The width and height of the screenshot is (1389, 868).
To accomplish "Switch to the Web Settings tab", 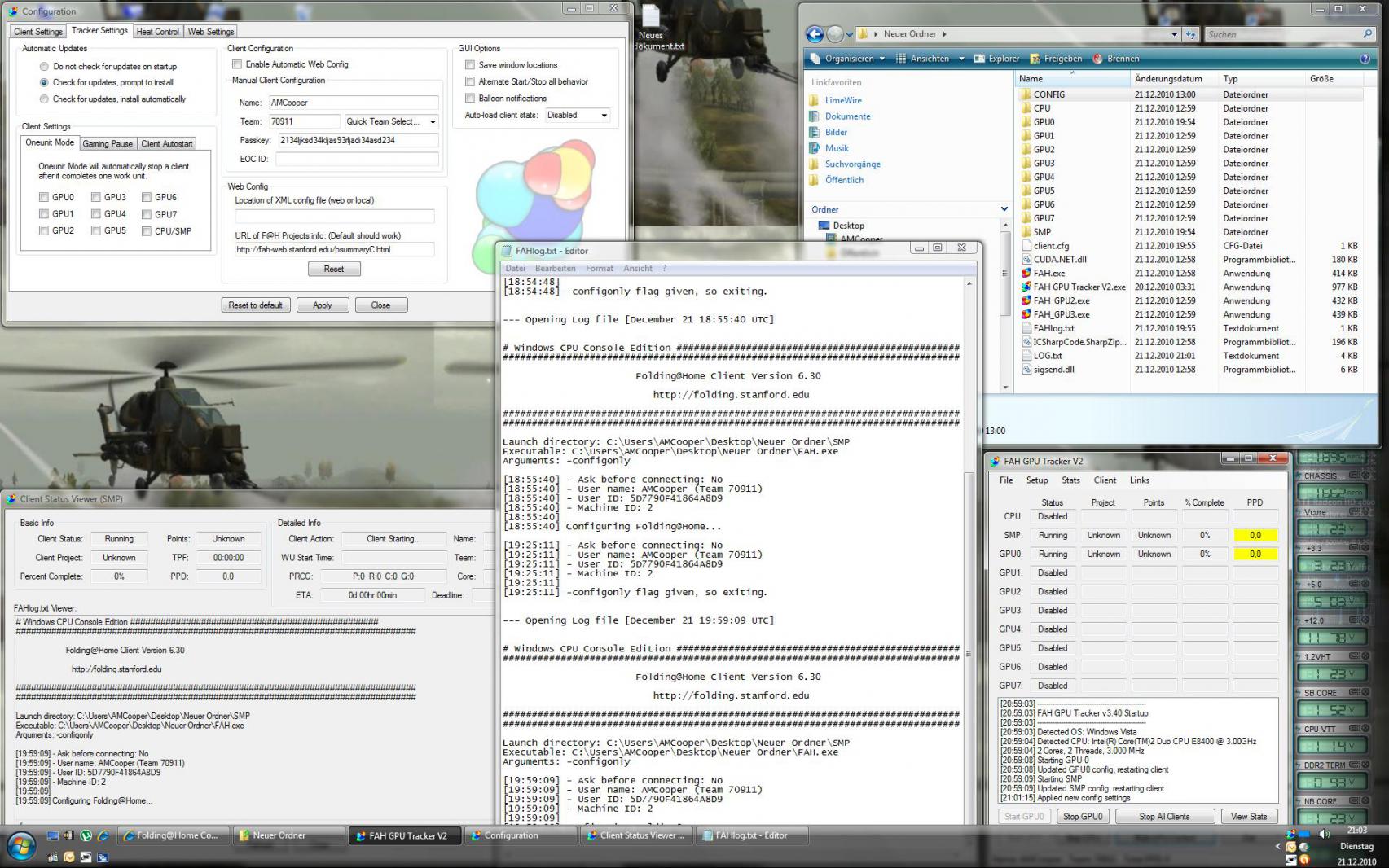I will (211, 32).
